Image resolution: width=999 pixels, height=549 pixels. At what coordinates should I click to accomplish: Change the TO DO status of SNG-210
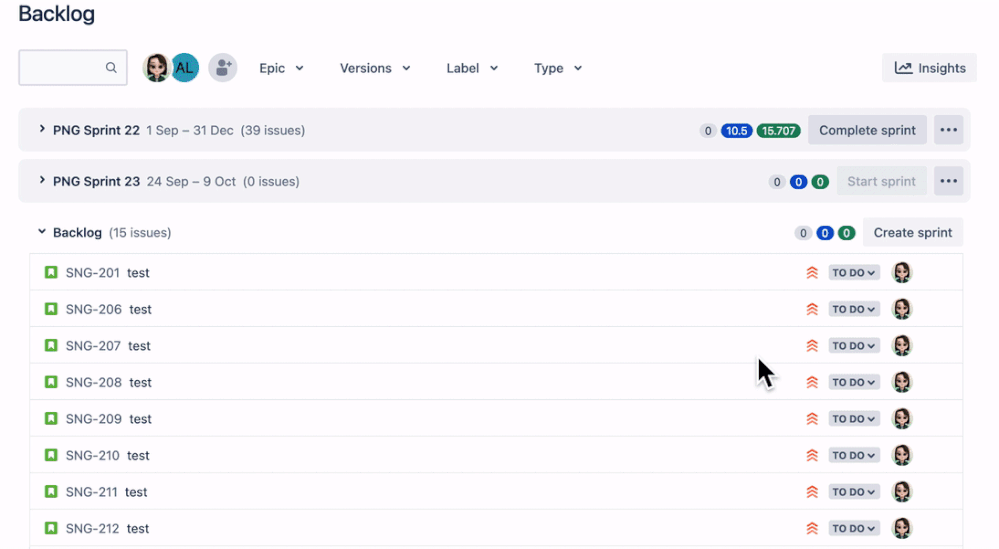[854, 455]
